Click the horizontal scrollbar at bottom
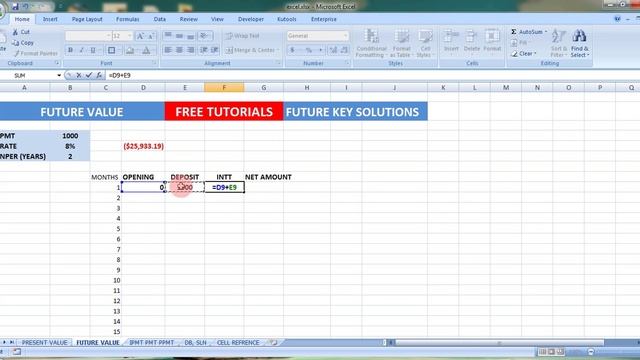This screenshot has height=360, width=640. pos(499,342)
